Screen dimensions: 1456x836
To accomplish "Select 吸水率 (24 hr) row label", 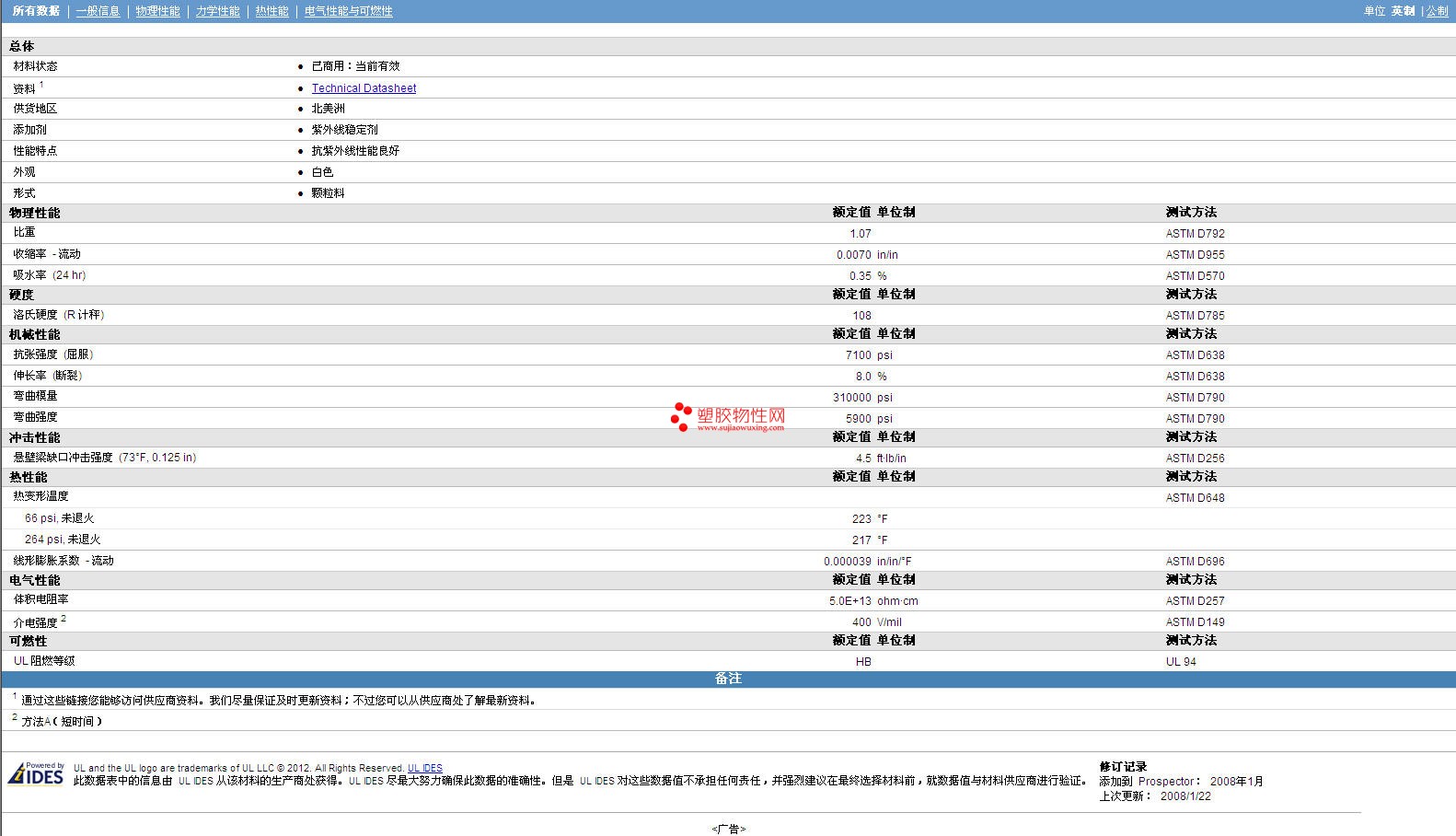I will tap(50, 275).
